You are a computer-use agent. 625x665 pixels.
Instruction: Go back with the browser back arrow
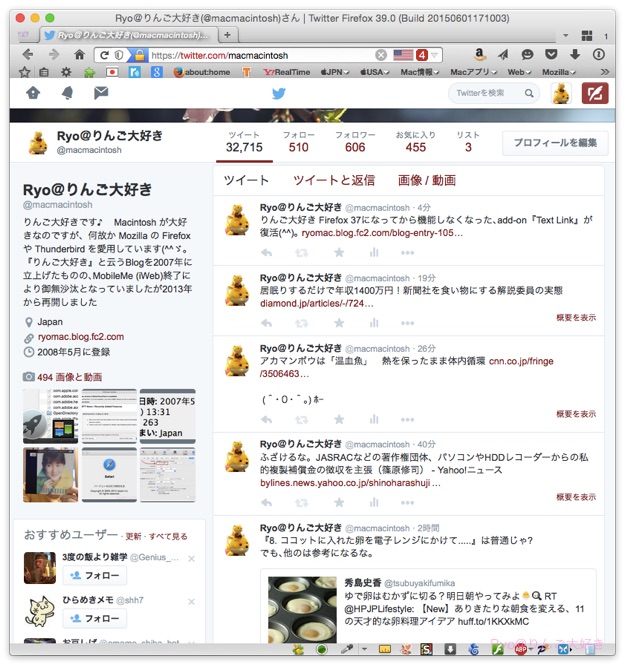coord(28,54)
